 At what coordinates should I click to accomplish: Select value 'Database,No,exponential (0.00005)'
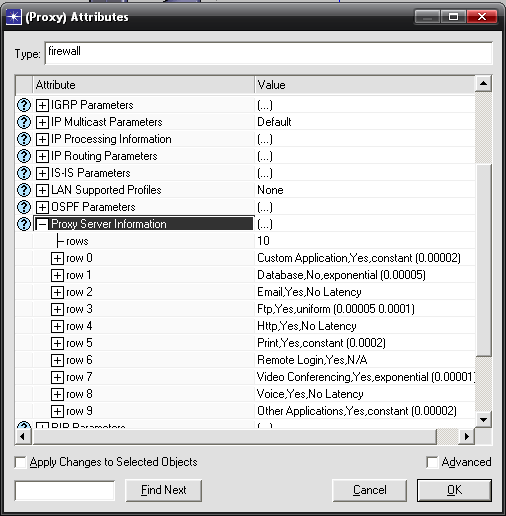(x=341, y=275)
